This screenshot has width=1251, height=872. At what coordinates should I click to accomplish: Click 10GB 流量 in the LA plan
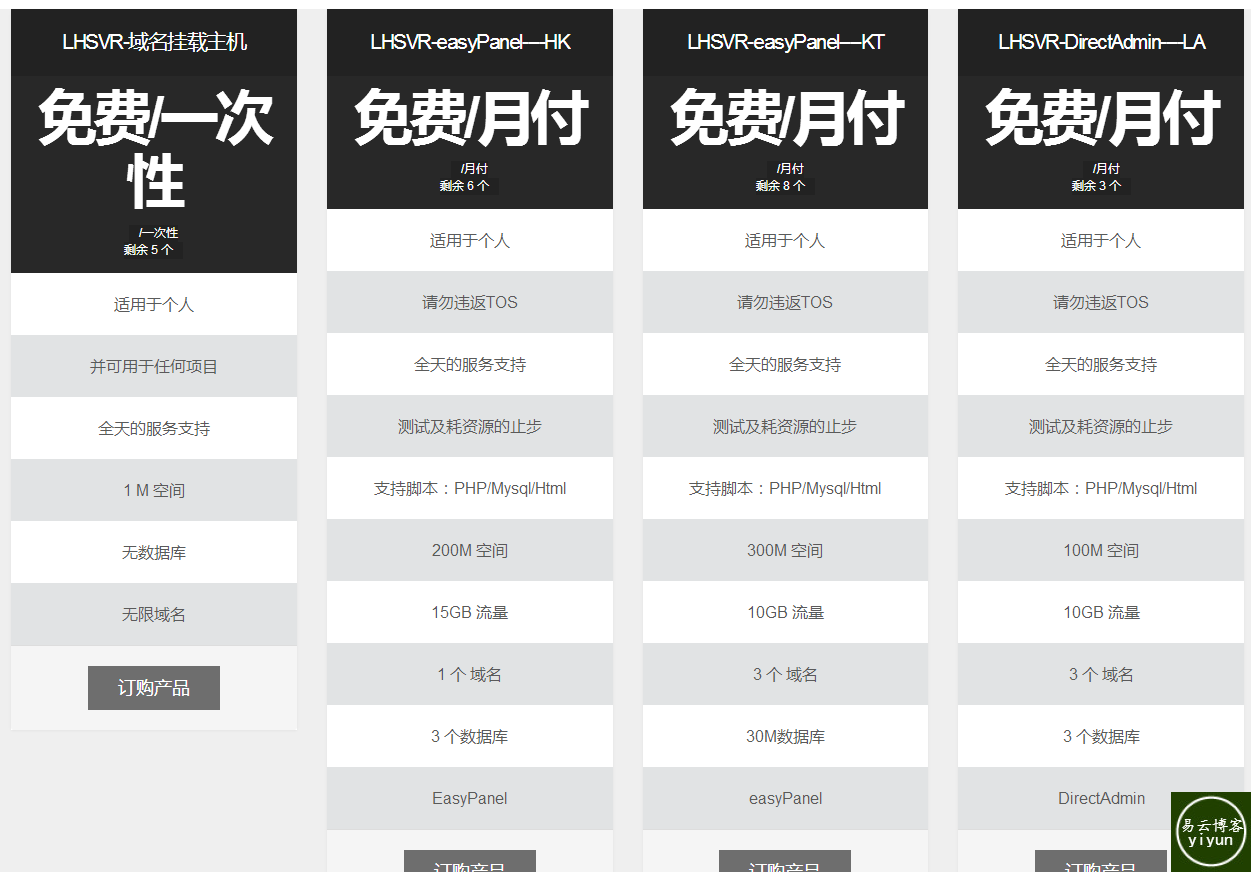(1101, 612)
